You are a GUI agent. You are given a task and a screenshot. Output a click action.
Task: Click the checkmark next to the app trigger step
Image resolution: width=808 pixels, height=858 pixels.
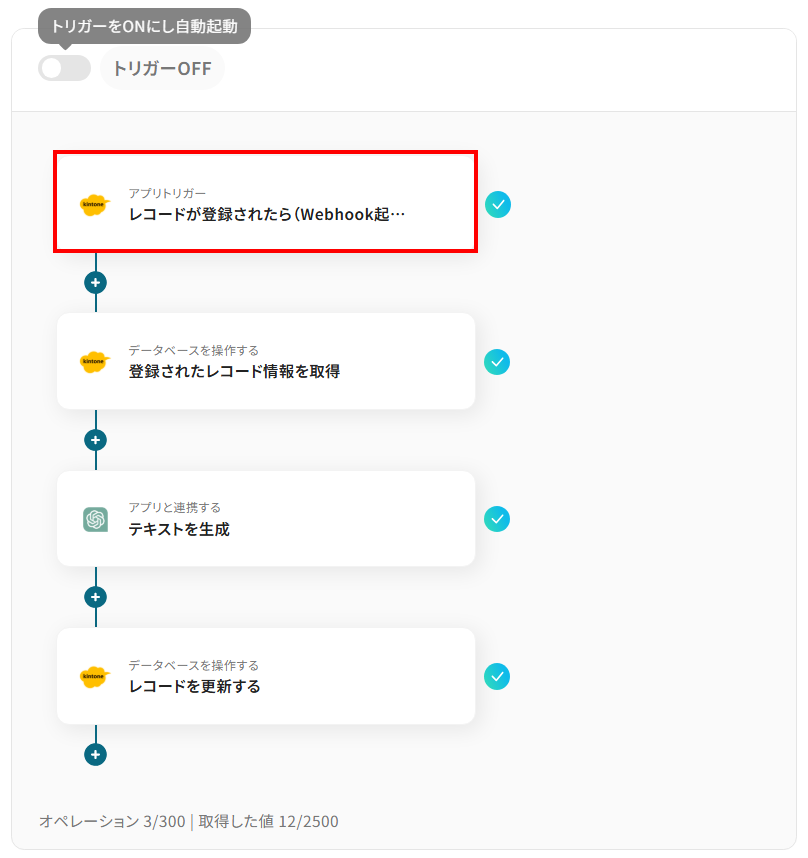(498, 204)
